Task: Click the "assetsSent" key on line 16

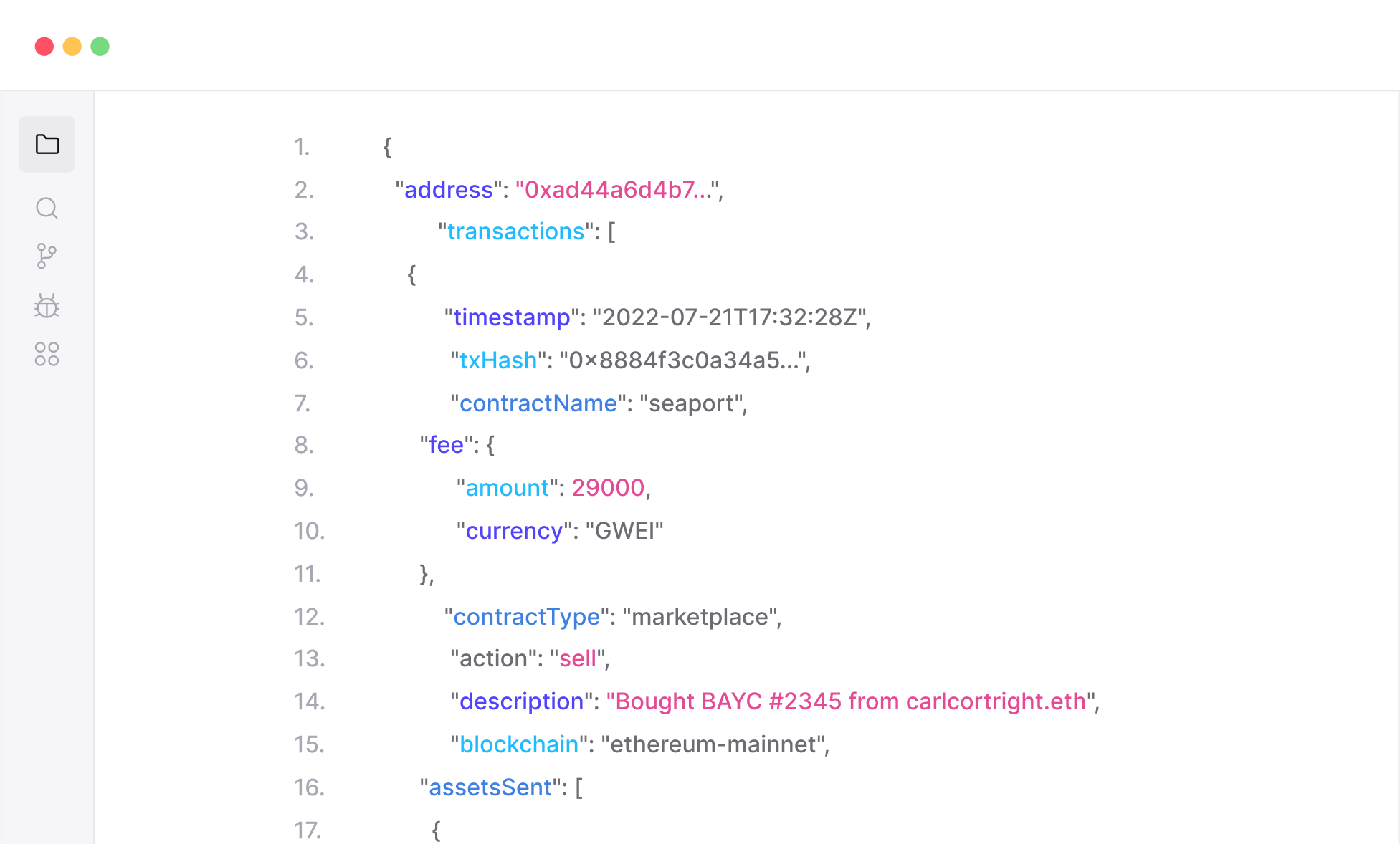Action: (490, 787)
